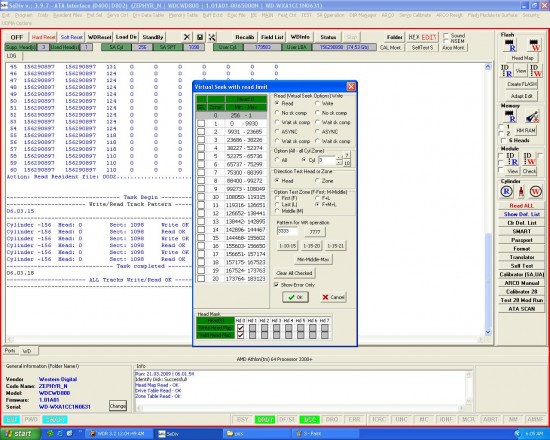Enable the Sound checkbox
This screenshot has width=550, height=440.
446,35
